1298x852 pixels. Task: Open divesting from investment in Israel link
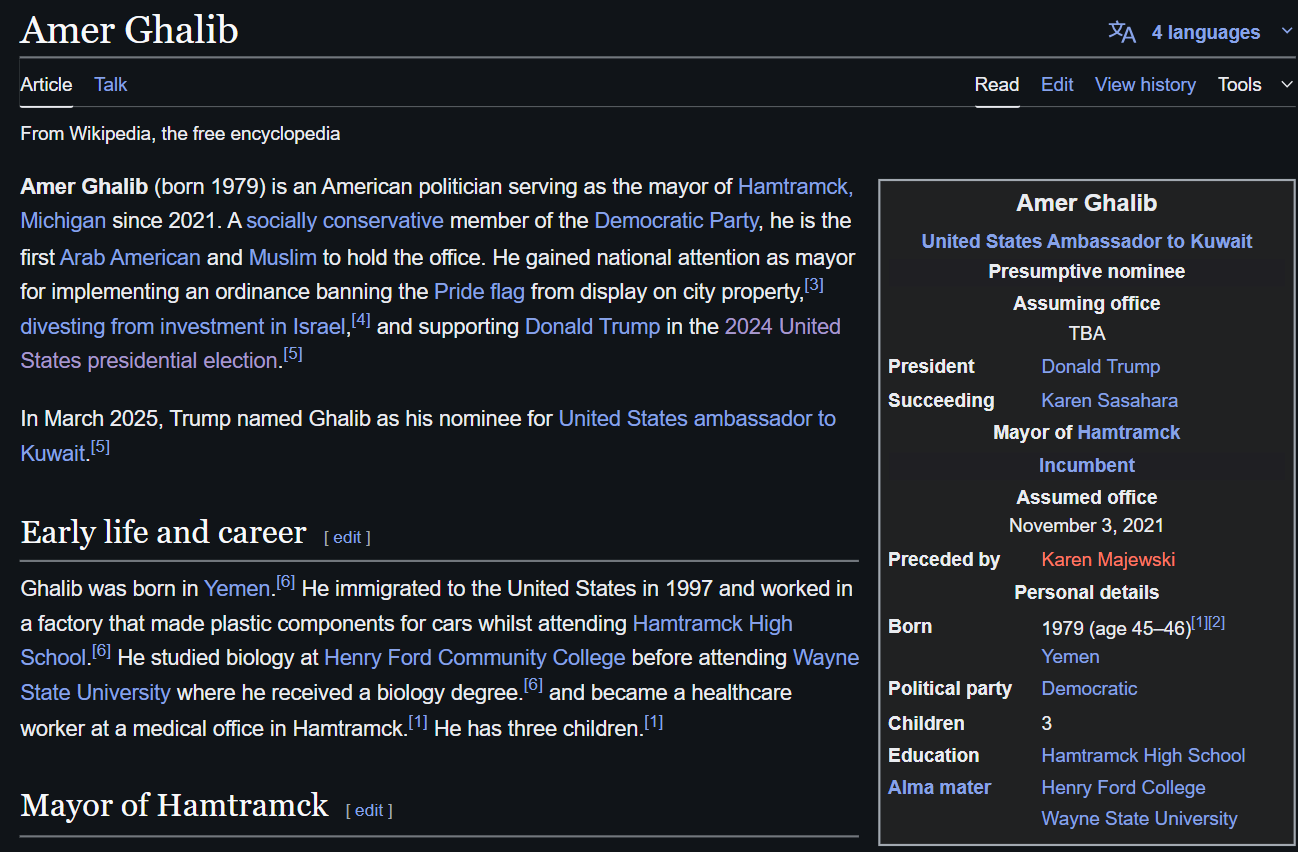(x=183, y=326)
